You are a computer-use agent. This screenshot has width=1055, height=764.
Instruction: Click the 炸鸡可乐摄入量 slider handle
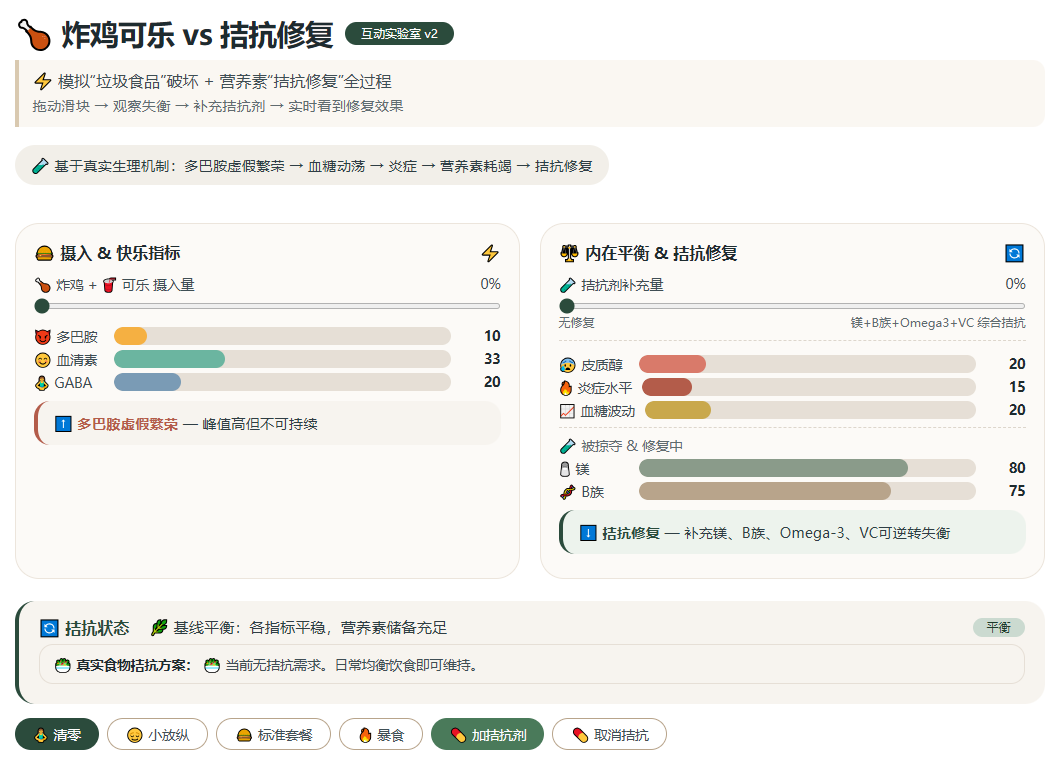pos(42,306)
